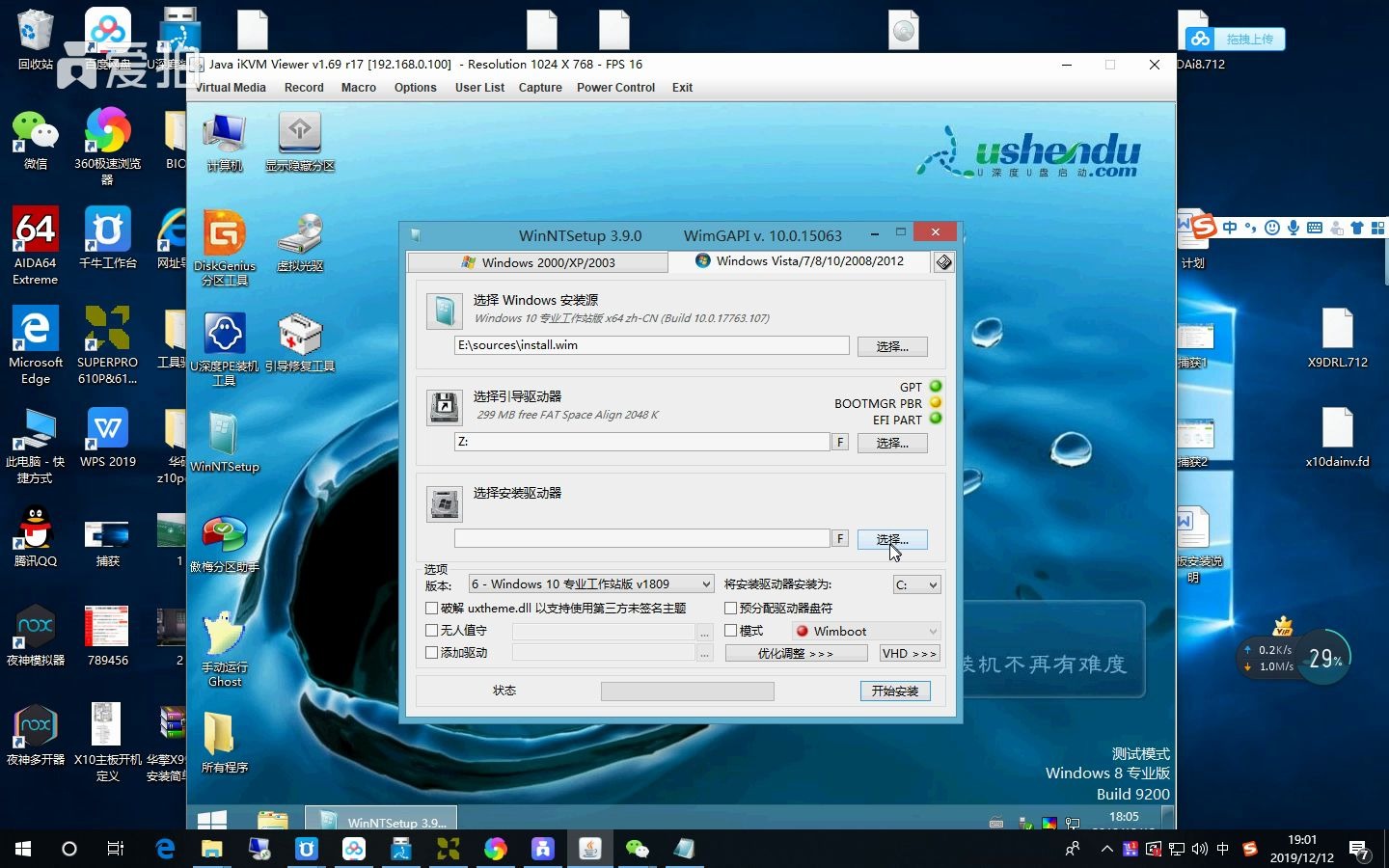Open the Power Control menu

[x=615, y=88]
